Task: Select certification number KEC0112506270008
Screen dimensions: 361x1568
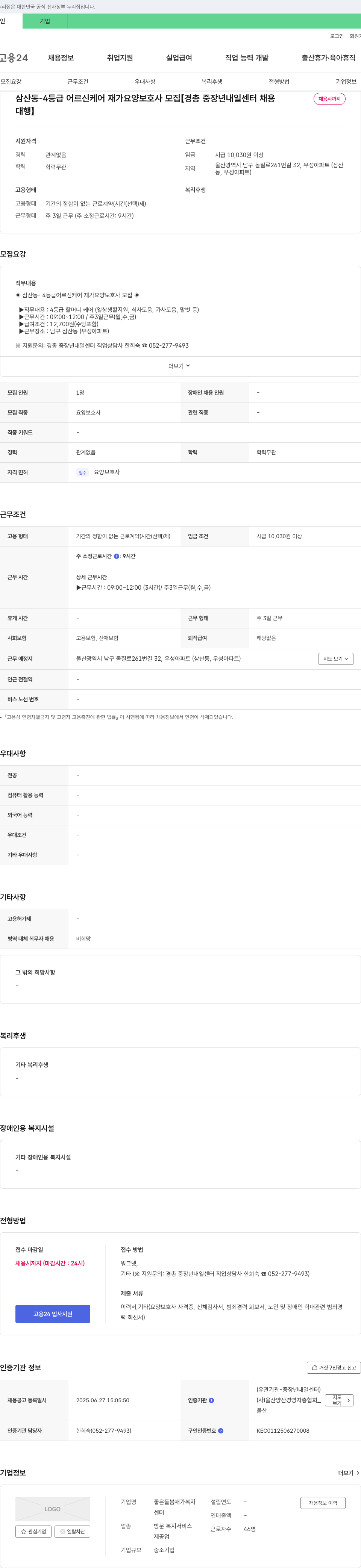Action: coord(282,1431)
